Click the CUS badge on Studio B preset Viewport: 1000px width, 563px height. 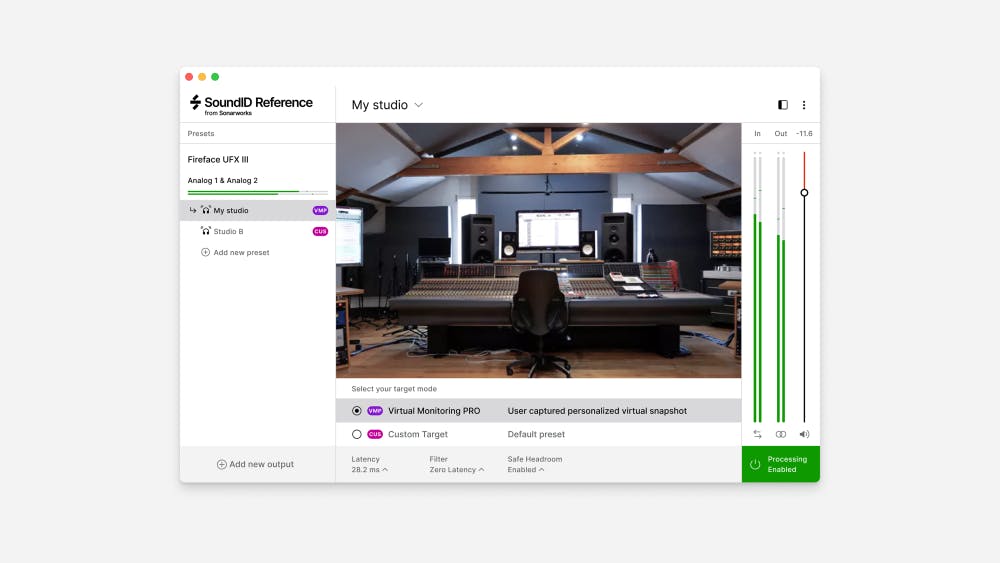tap(320, 232)
